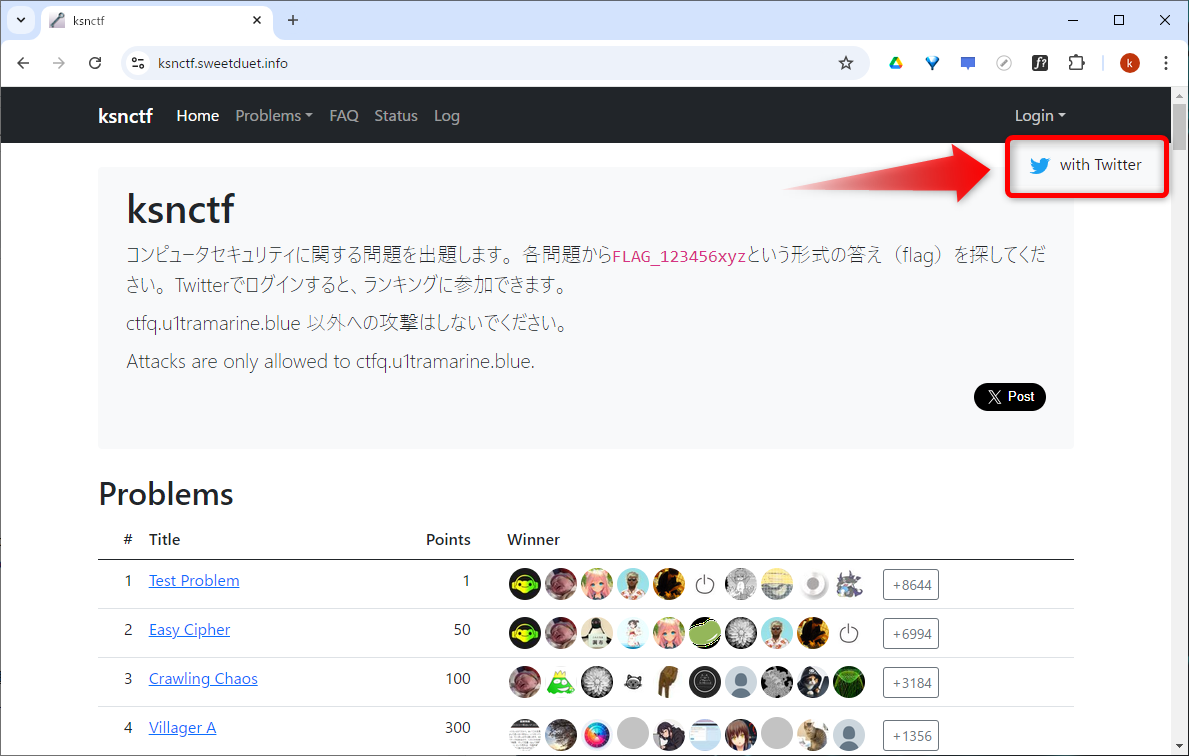The image size is (1189, 756).
Task: Open the Problems dropdown in the navbar
Action: point(273,115)
